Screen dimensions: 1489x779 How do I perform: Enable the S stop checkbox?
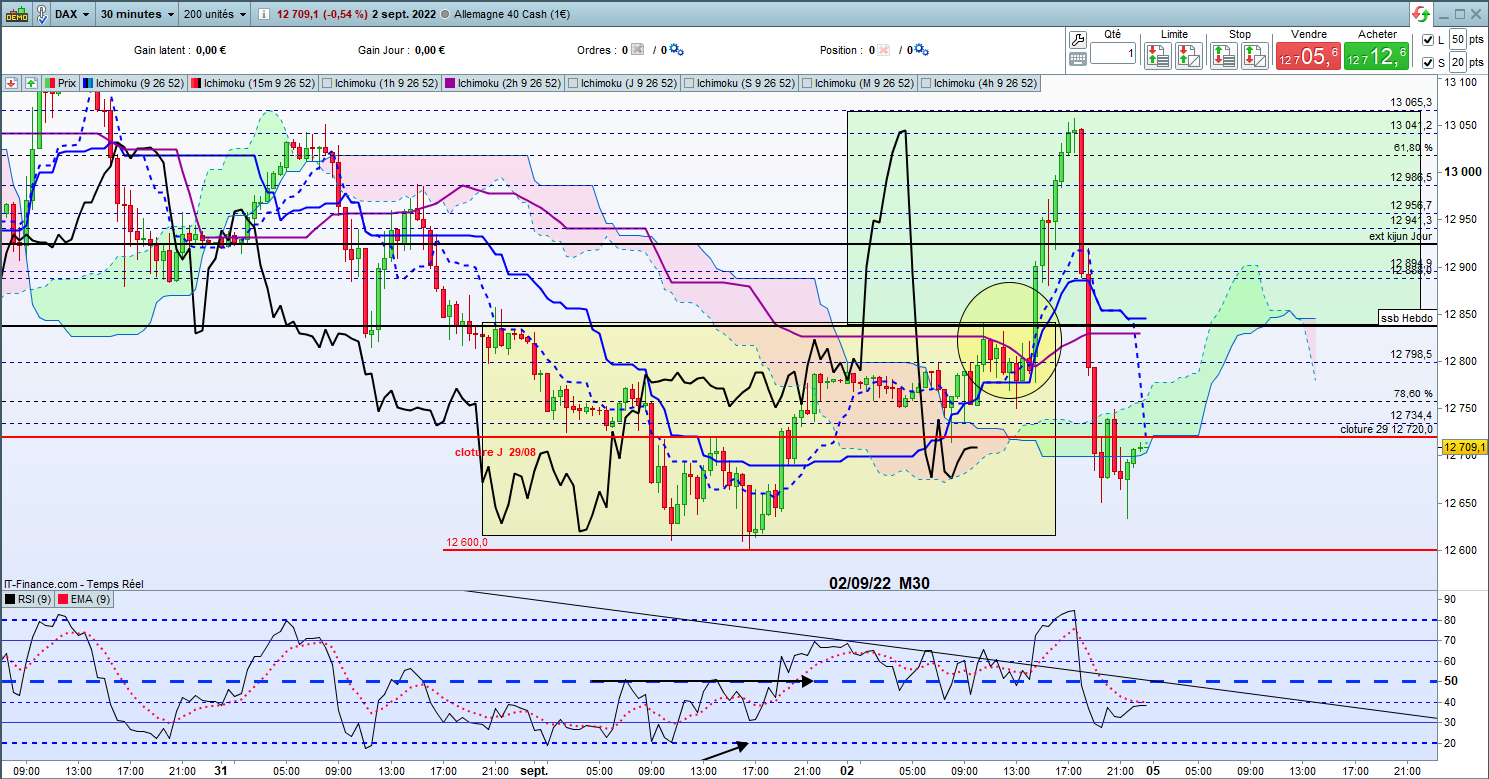(1427, 64)
